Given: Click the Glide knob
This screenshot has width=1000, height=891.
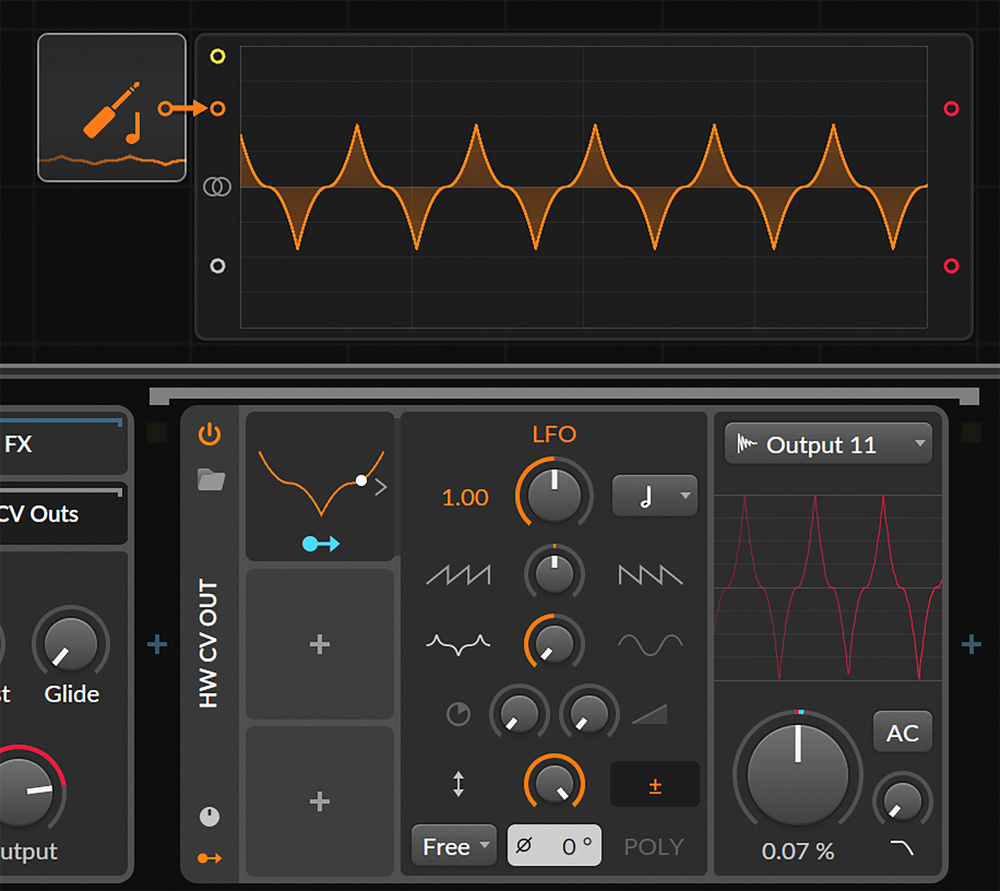Looking at the screenshot, I should point(72,644).
